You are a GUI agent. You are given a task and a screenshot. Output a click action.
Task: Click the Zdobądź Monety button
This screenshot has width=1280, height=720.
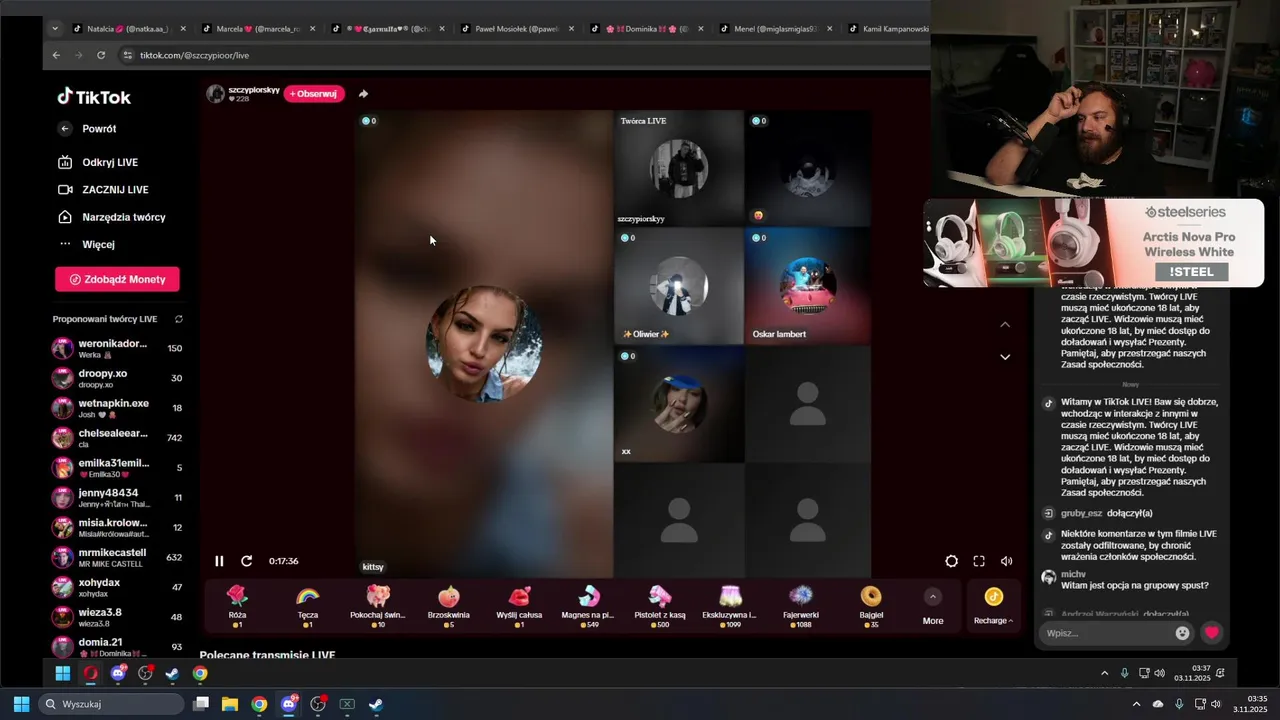[x=117, y=279]
